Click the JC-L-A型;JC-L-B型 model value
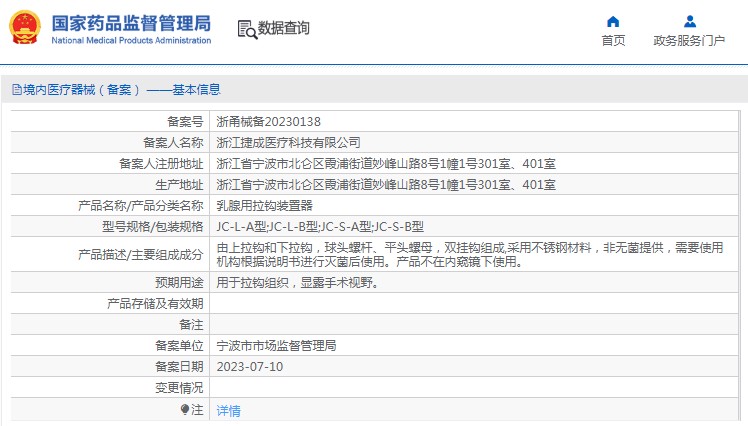Viewport: 748px width, 426px height. click(x=320, y=227)
